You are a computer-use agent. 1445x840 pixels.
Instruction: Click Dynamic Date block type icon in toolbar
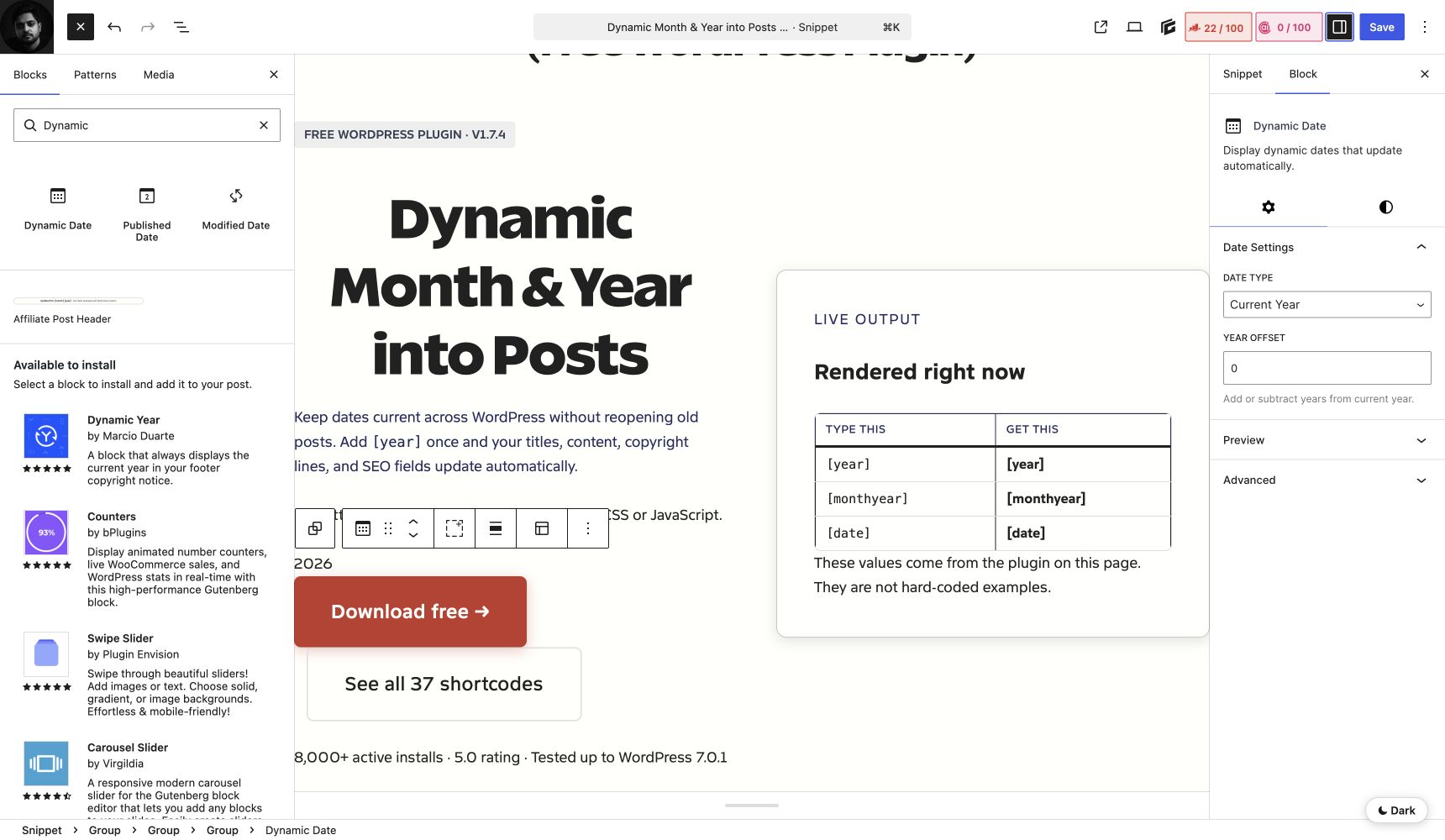[x=363, y=528]
